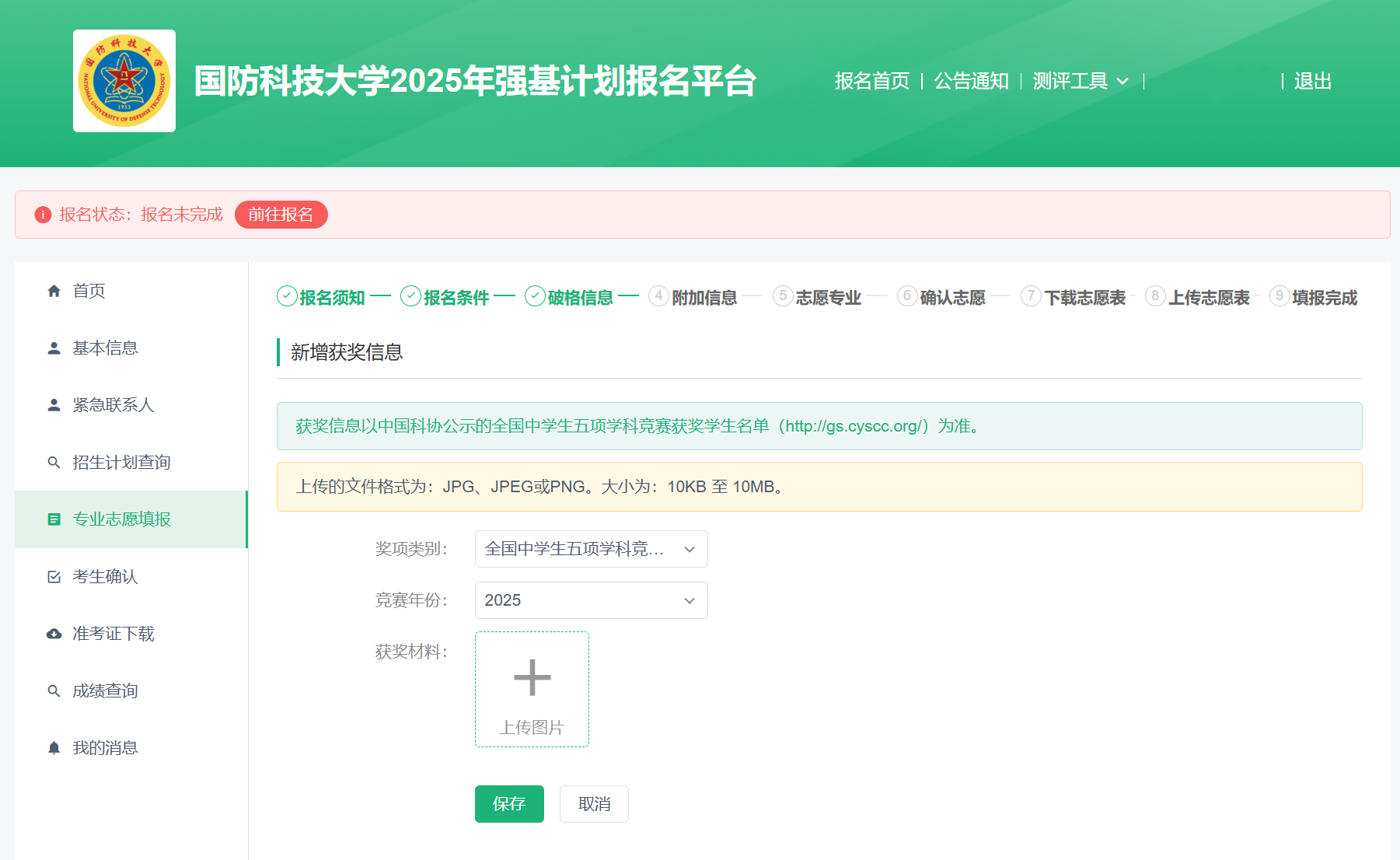Click the 破格信息 step label
This screenshot has width=1400, height=860.
point(581,298)
